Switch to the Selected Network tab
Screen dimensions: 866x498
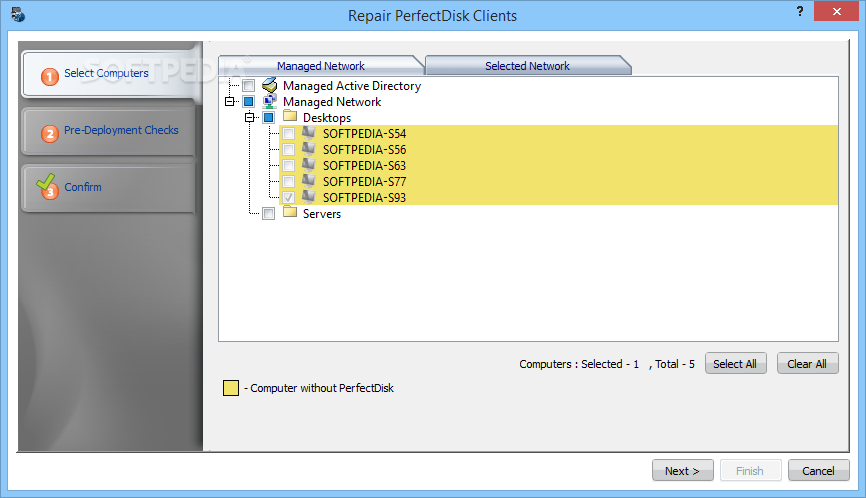[x=527, y=66]
